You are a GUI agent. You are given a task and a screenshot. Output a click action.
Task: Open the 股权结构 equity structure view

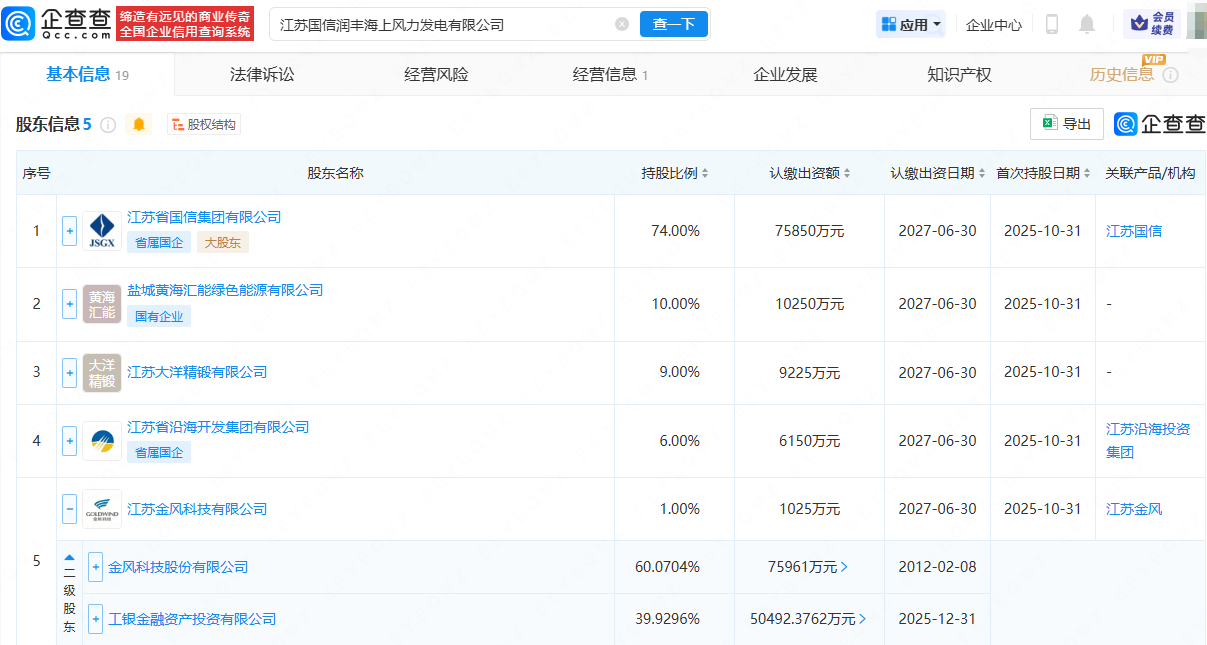tap(204, 125)
